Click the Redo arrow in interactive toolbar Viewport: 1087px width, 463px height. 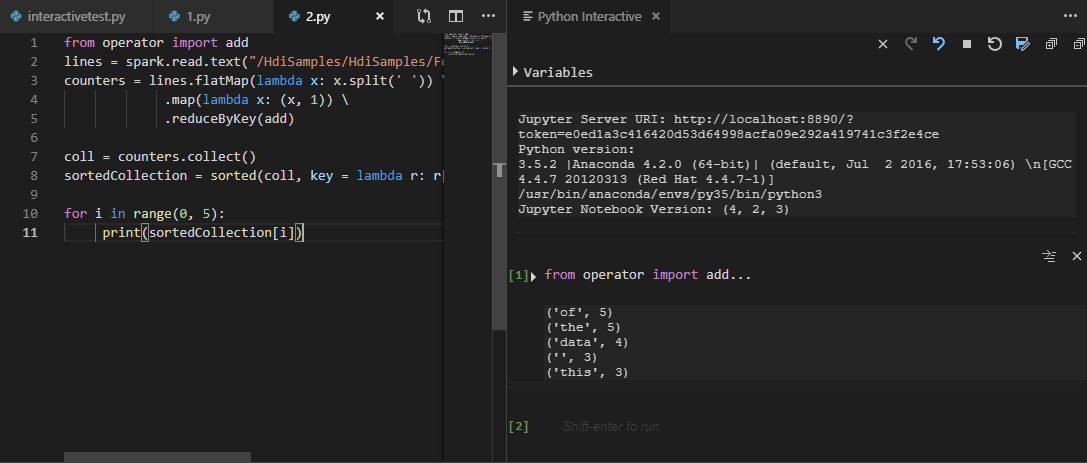click(x=911, y=44)
